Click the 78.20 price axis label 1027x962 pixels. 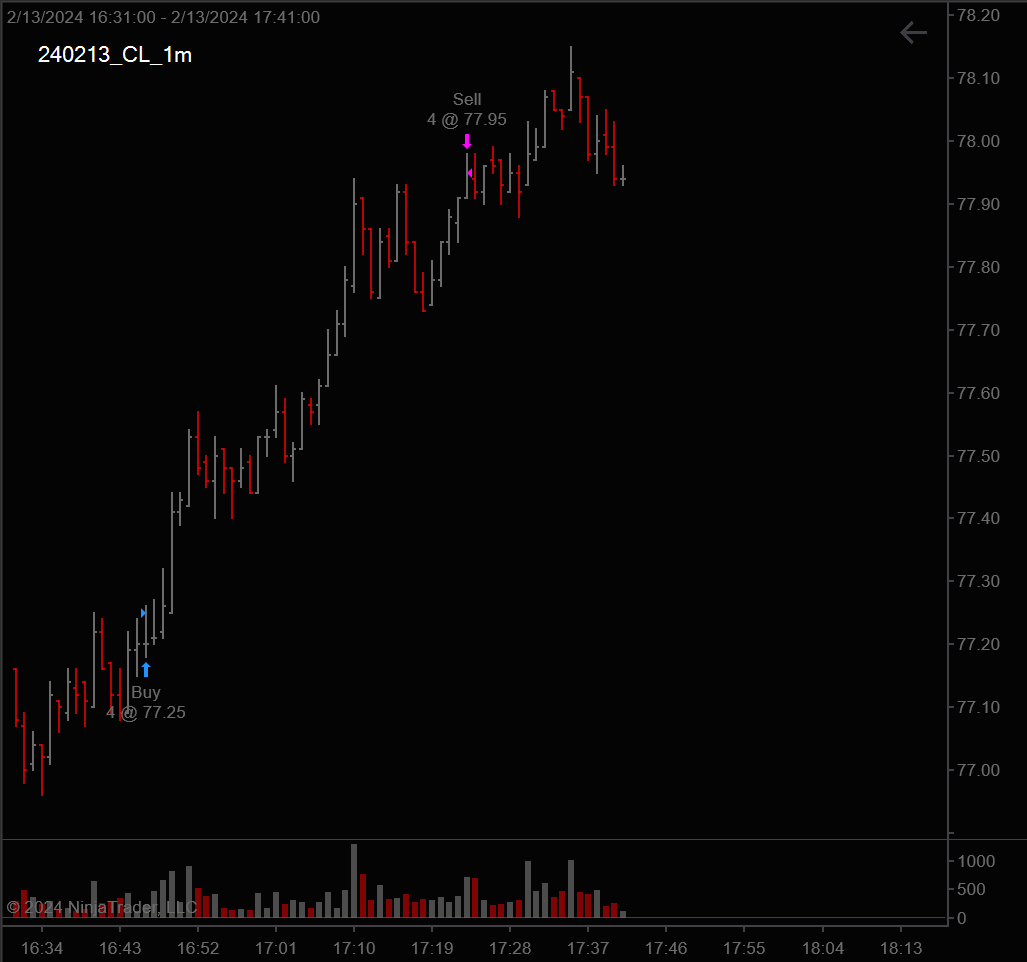point(979,15)
